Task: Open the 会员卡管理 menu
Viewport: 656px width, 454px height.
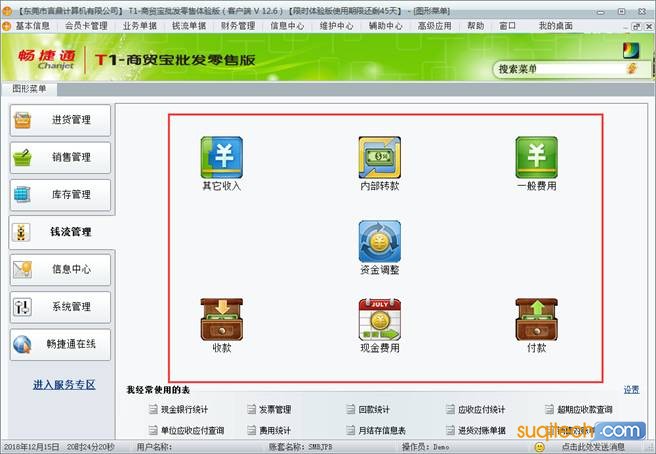Action: (x=86, y=26)
